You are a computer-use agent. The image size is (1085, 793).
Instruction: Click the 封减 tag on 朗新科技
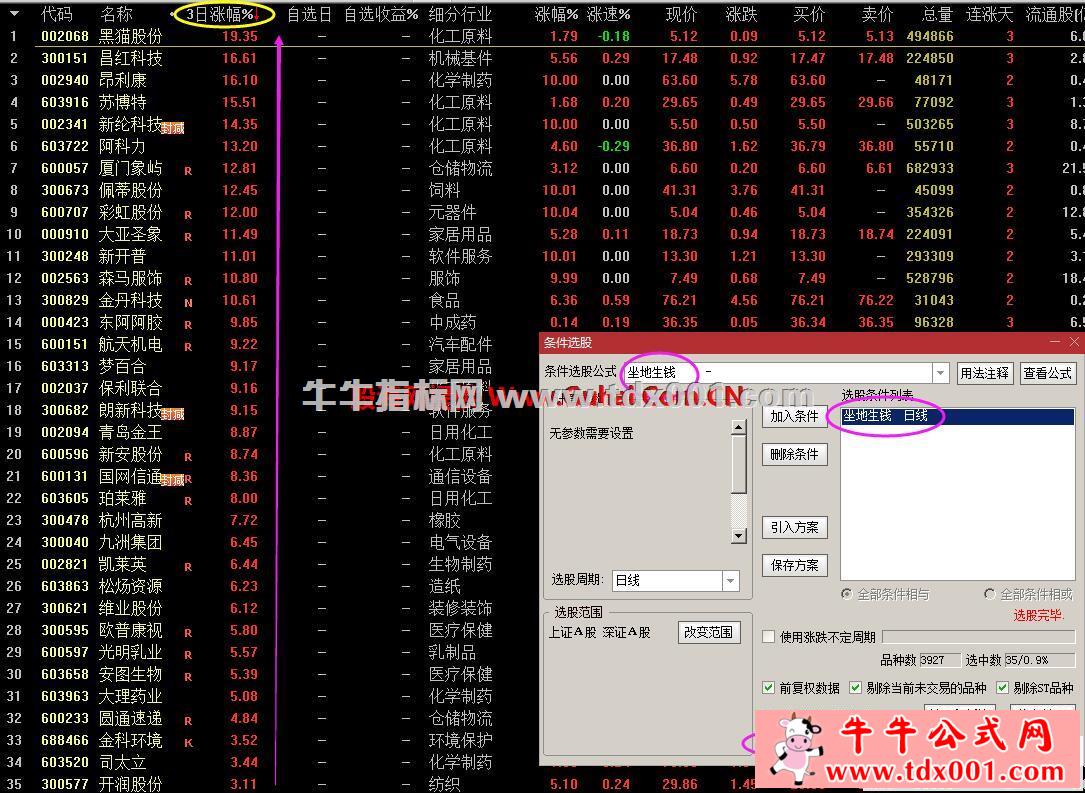(173, 414)
